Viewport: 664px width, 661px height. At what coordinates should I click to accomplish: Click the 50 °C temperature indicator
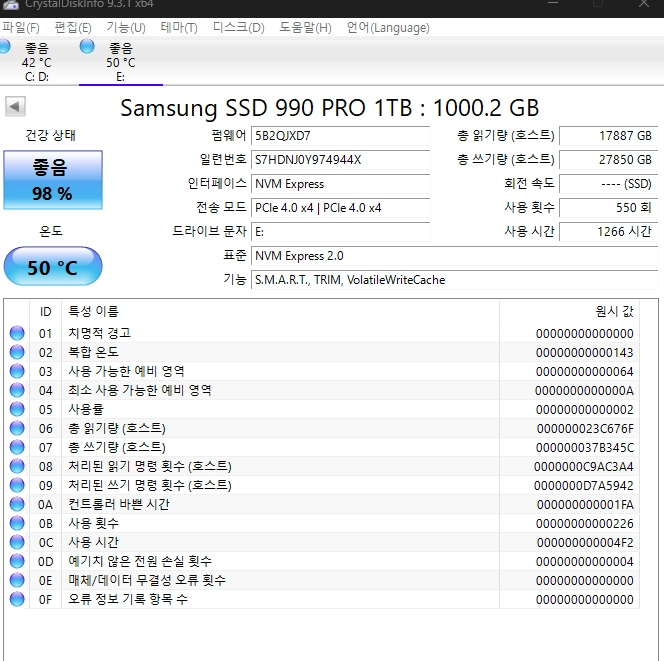[x=53, y=267]
